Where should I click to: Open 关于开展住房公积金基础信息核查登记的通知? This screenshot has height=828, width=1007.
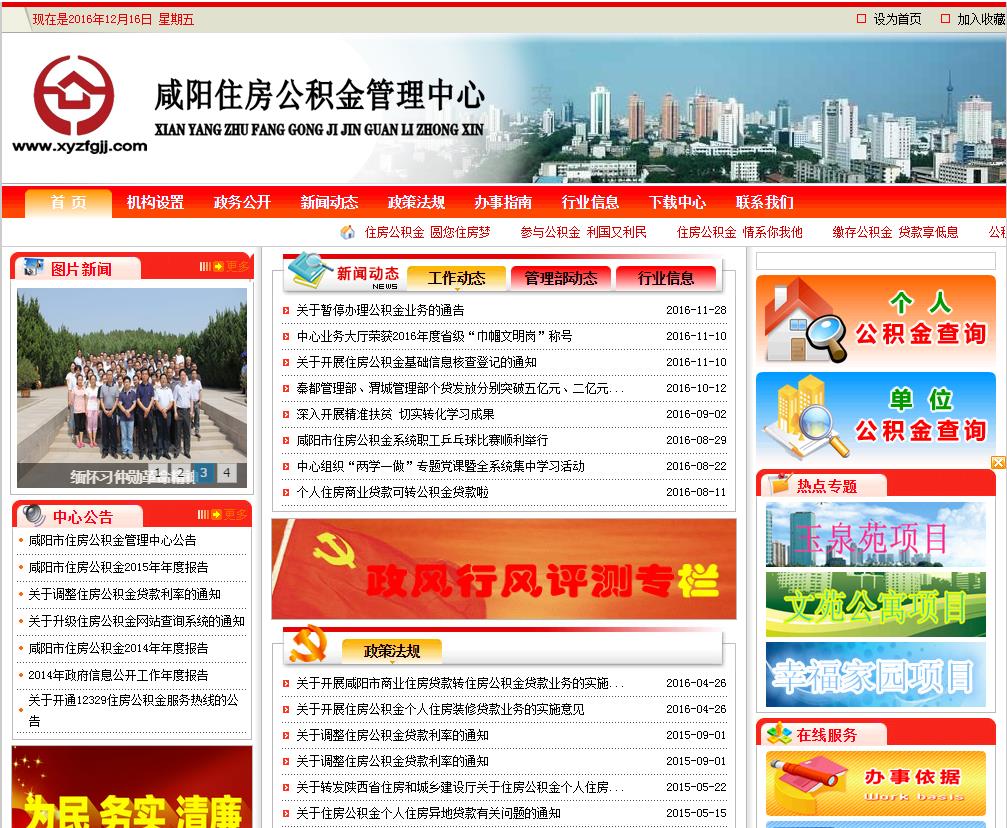tap(416, 362)
